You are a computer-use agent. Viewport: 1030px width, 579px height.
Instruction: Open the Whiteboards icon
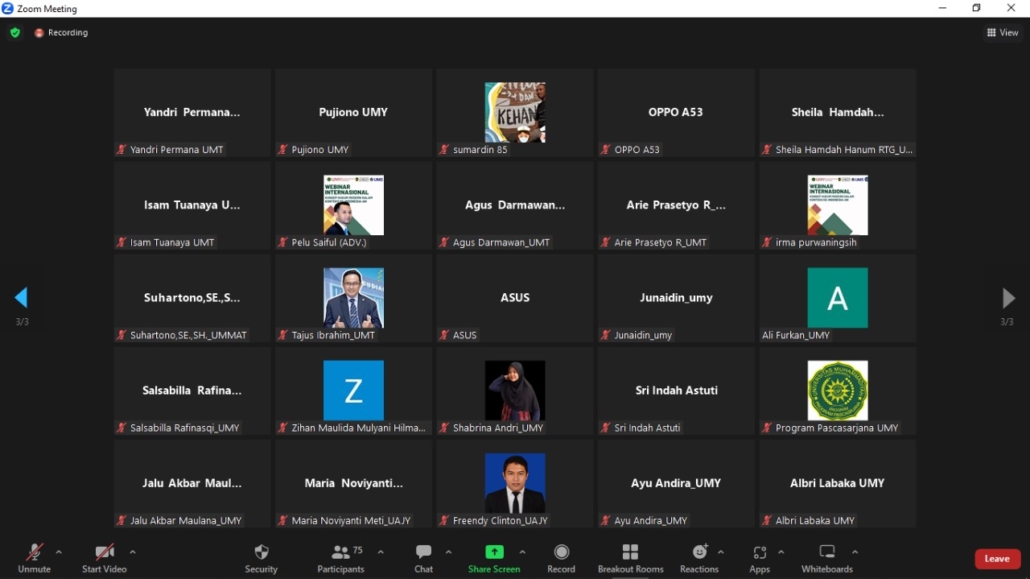click(827, 553)
